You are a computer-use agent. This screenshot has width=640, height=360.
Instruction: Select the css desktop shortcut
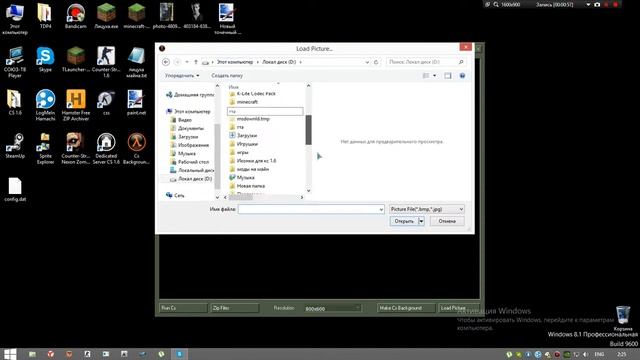106,103
